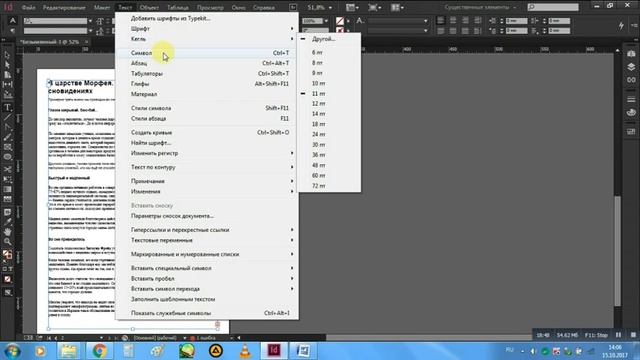
Task: Click the InDesign taskbar button
Action: [274, 351]
